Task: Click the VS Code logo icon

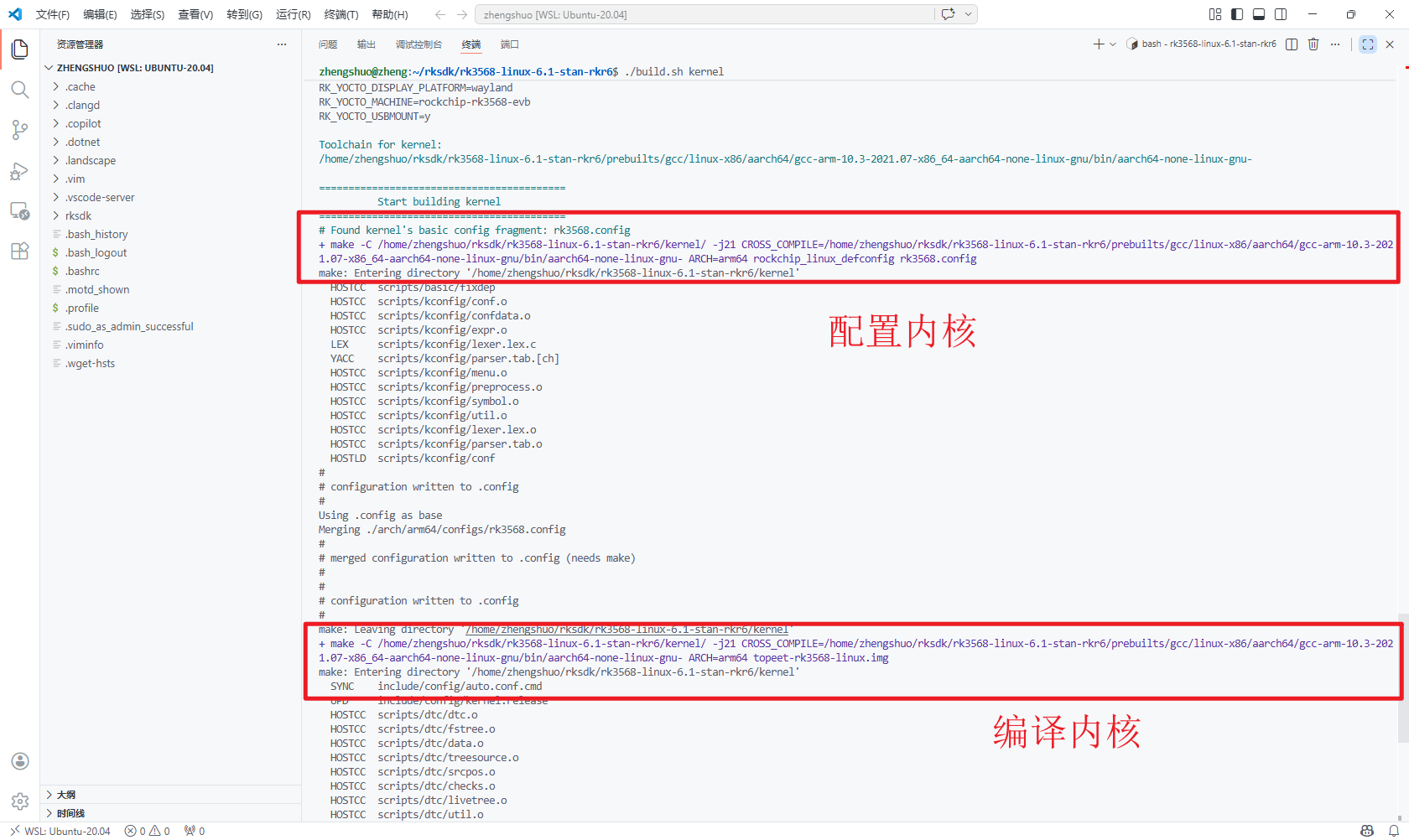Action: [x=15, y=14]
